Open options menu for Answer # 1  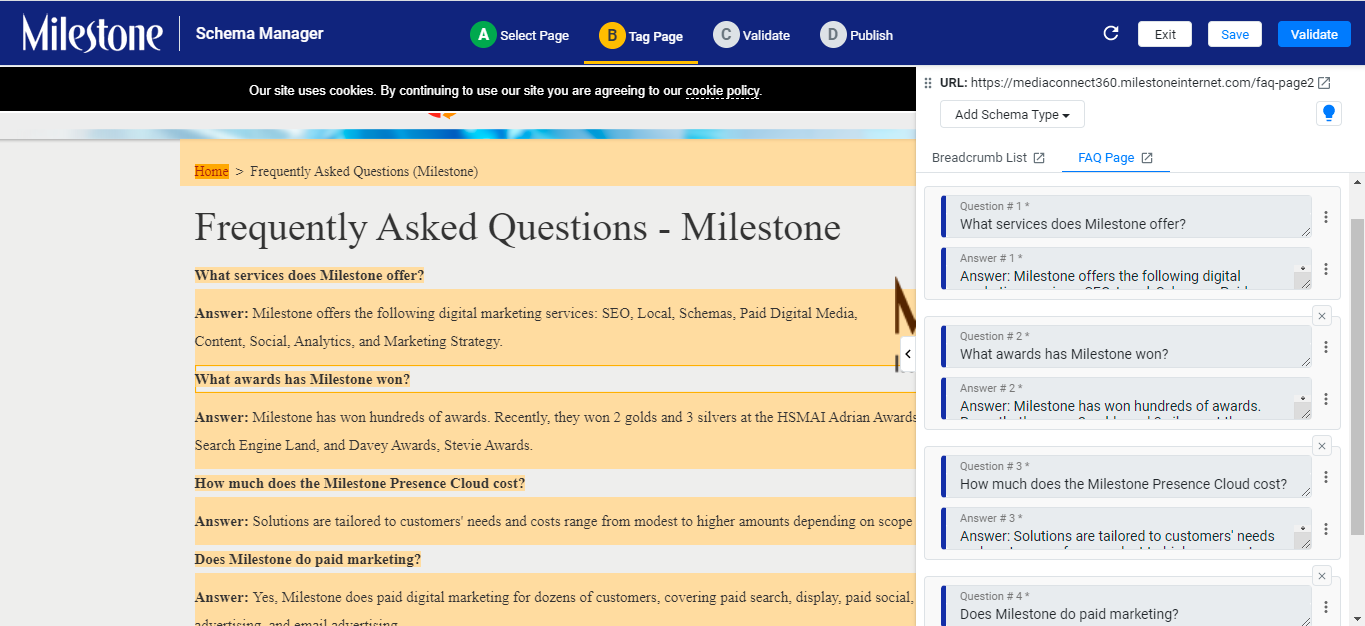coord(1326,269)
